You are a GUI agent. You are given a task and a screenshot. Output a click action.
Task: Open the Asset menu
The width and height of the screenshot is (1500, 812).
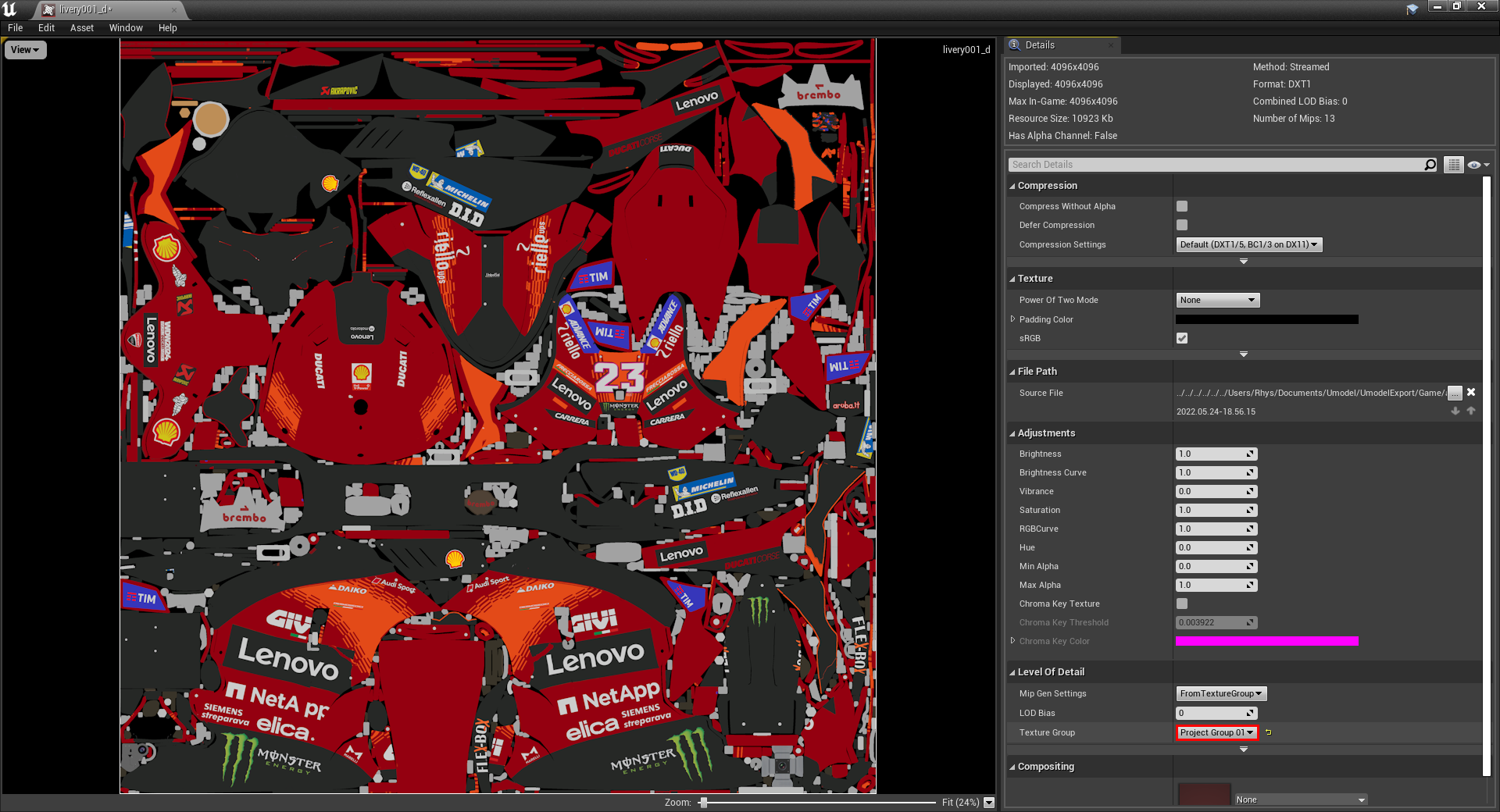82,28
